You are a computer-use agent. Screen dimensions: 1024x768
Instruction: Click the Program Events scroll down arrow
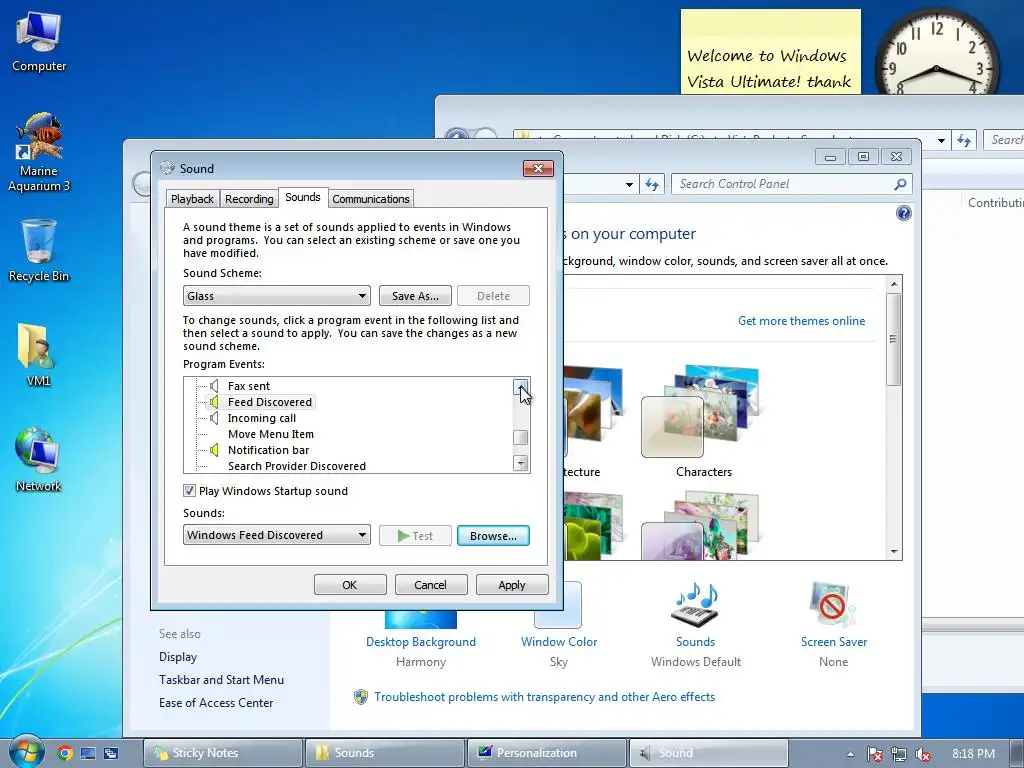tap(520, 463)
